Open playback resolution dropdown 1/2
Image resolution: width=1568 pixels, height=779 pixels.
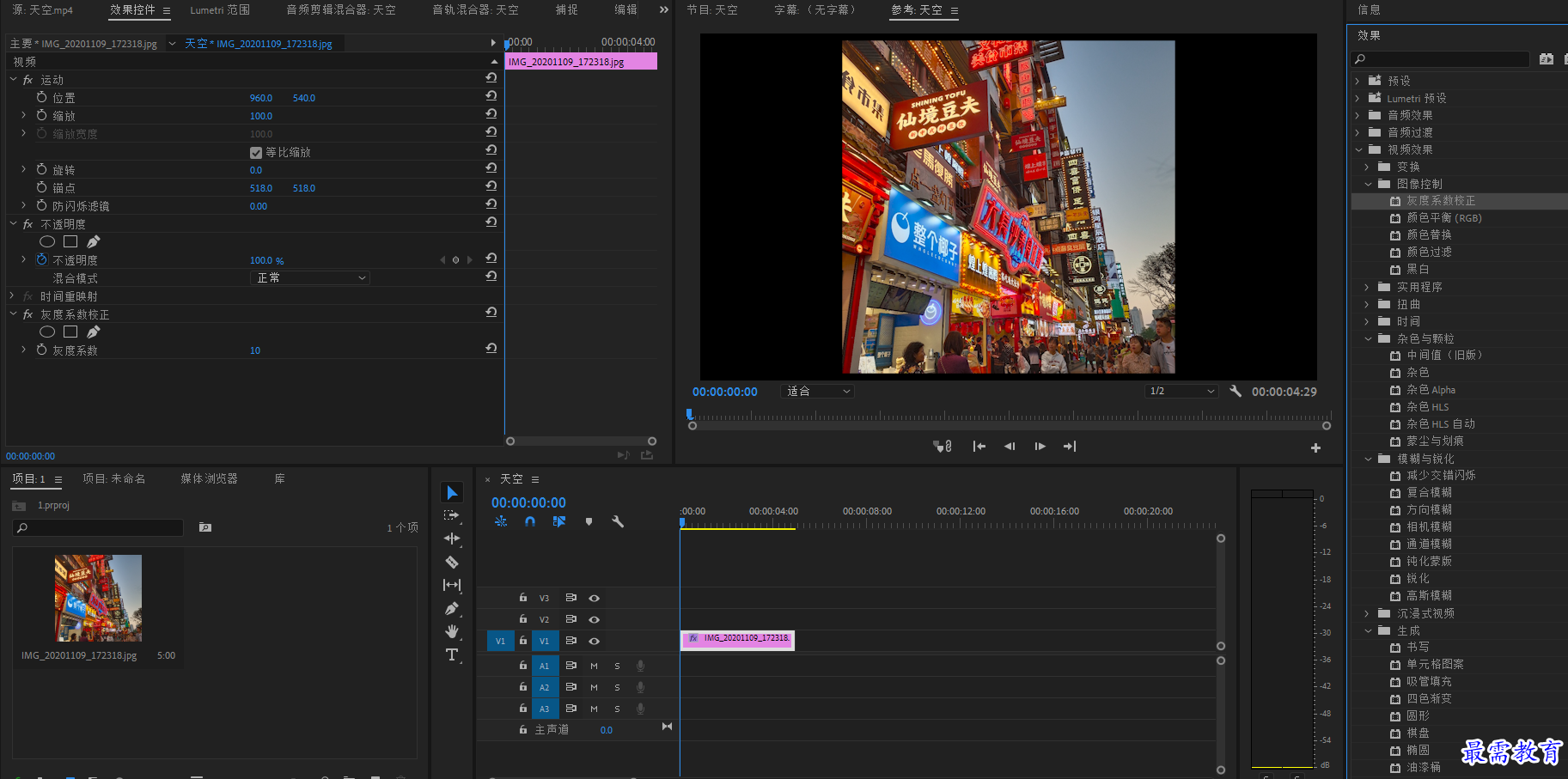[x=1182, y=391]
